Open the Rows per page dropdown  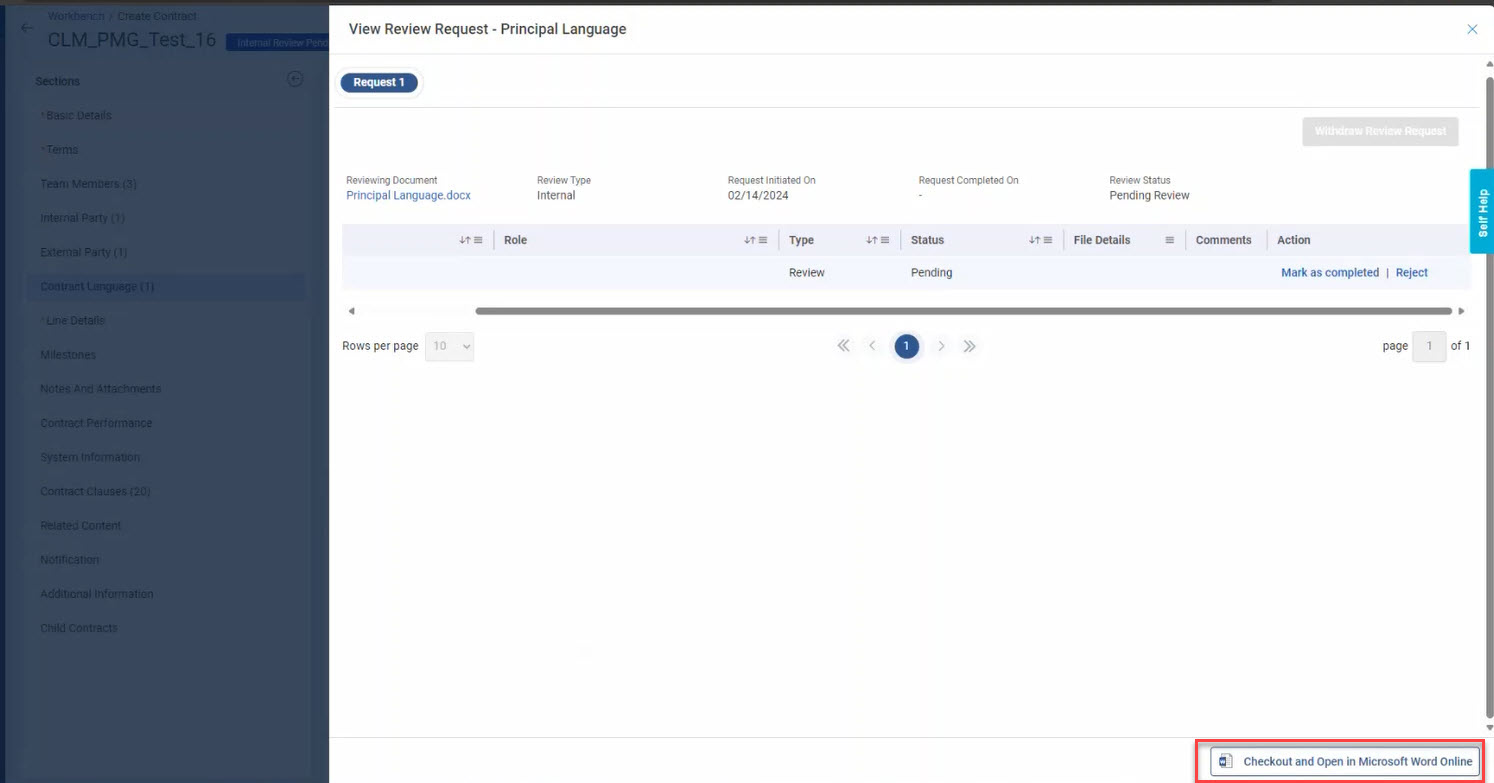[449, 346]
